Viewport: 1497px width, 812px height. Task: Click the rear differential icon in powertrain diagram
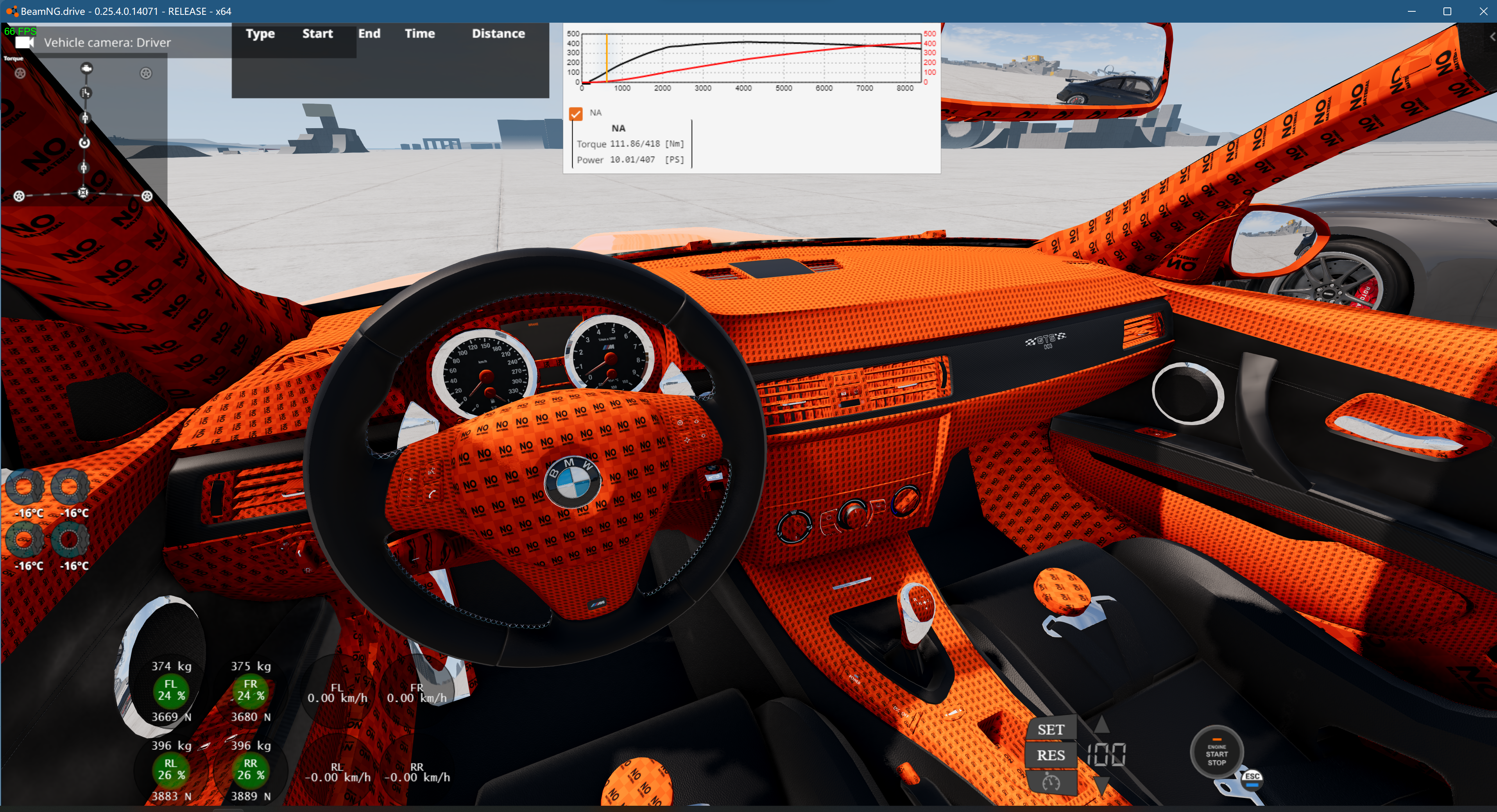tap(83, 193)
